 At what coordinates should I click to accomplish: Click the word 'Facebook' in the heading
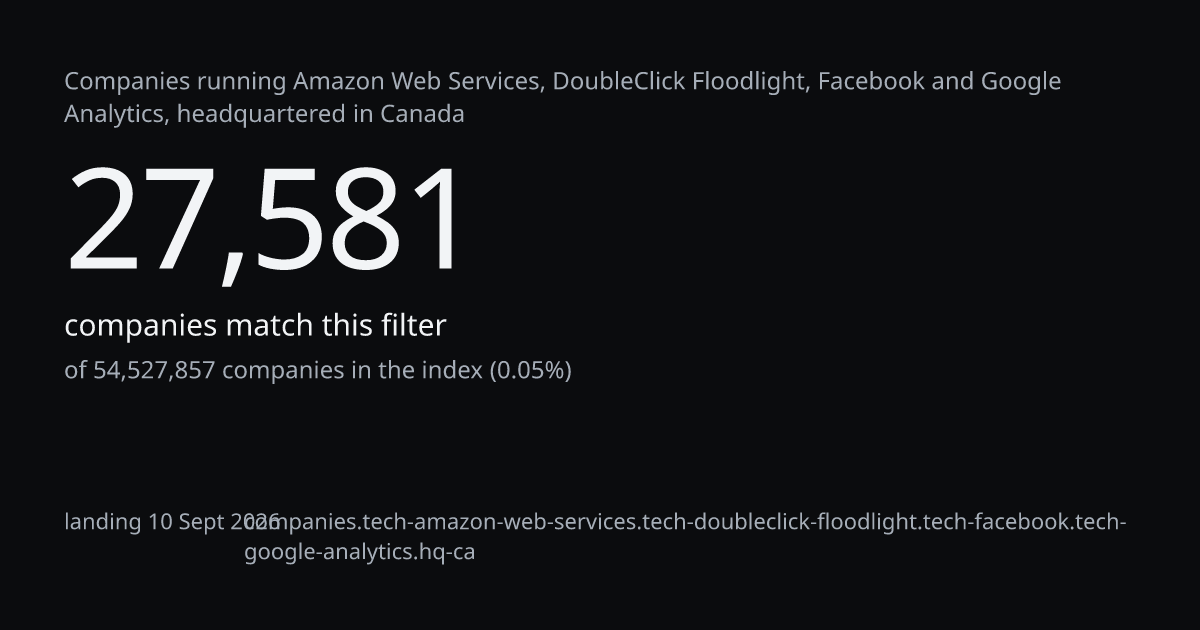click(871, 81)
